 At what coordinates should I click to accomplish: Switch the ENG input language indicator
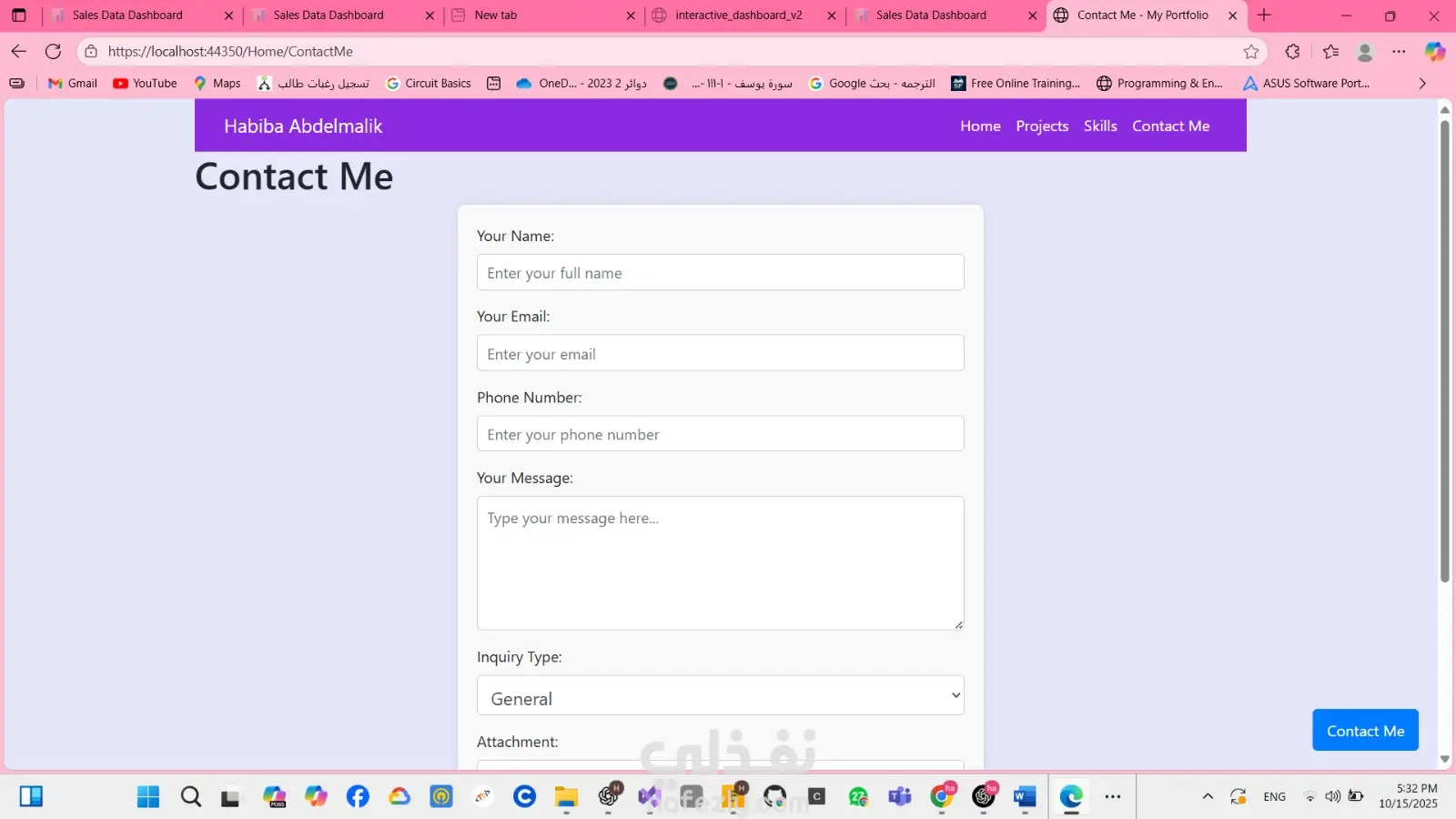pos(1274,797)
